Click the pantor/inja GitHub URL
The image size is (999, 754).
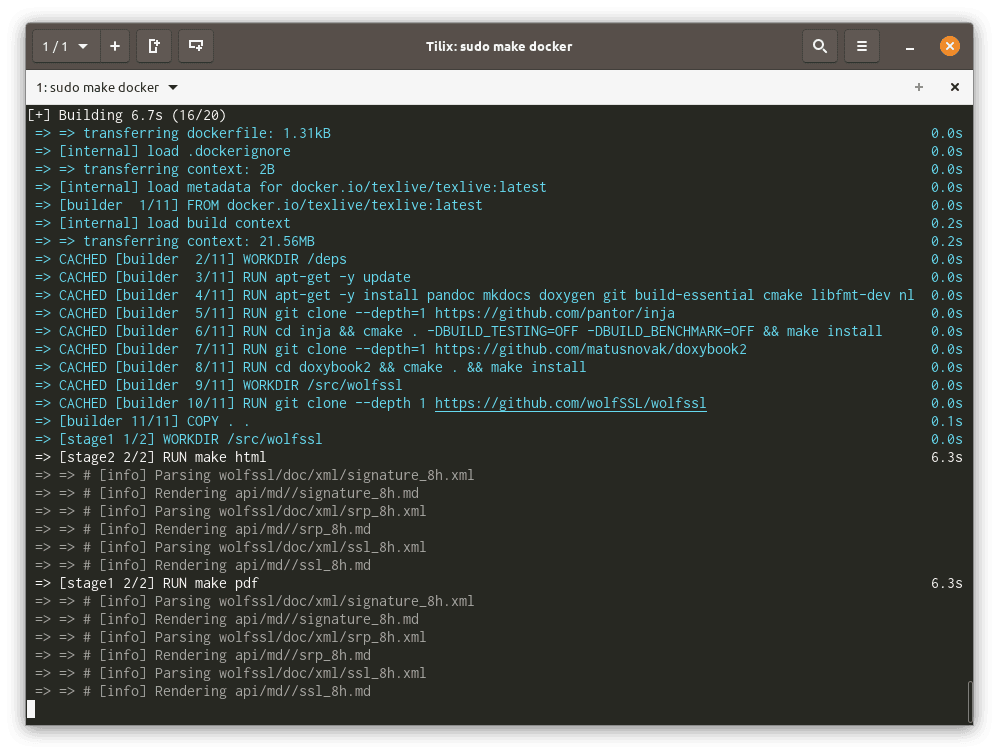[x=554, y=313]
